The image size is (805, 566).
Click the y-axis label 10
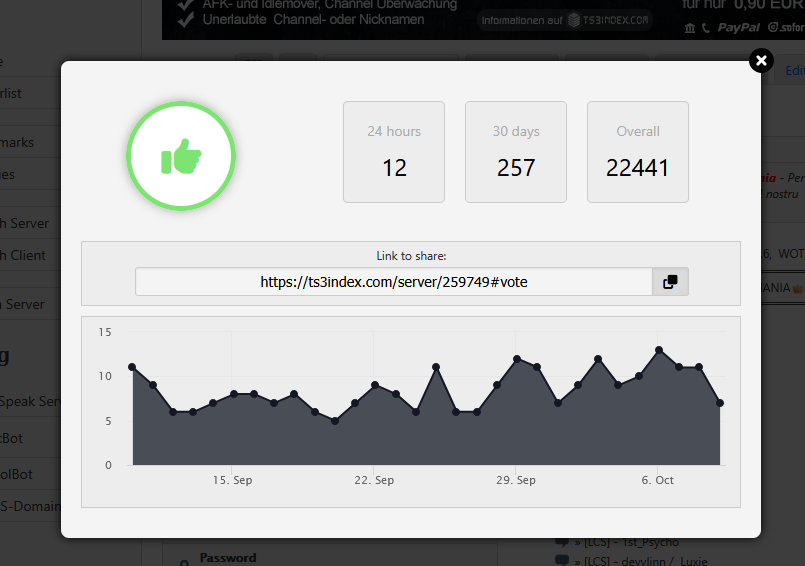pos(105,376)
